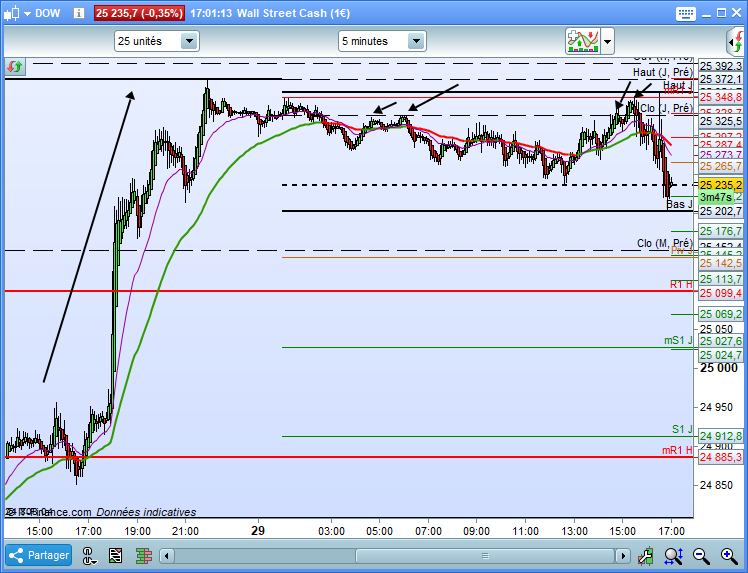Click the Wall Street Cash (1€) title

(x=293, y=13)
